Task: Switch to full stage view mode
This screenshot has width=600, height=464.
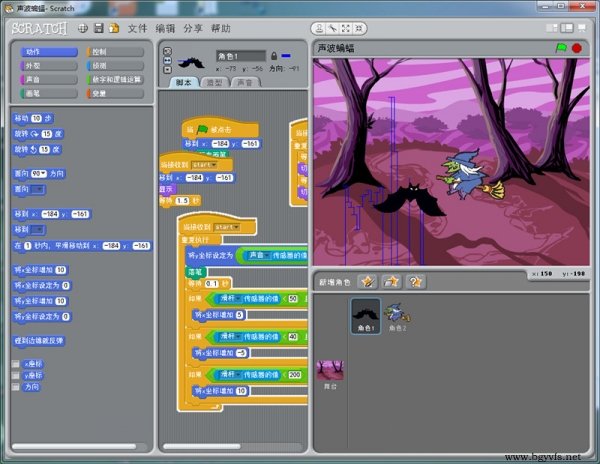Action: coord(567,28)
